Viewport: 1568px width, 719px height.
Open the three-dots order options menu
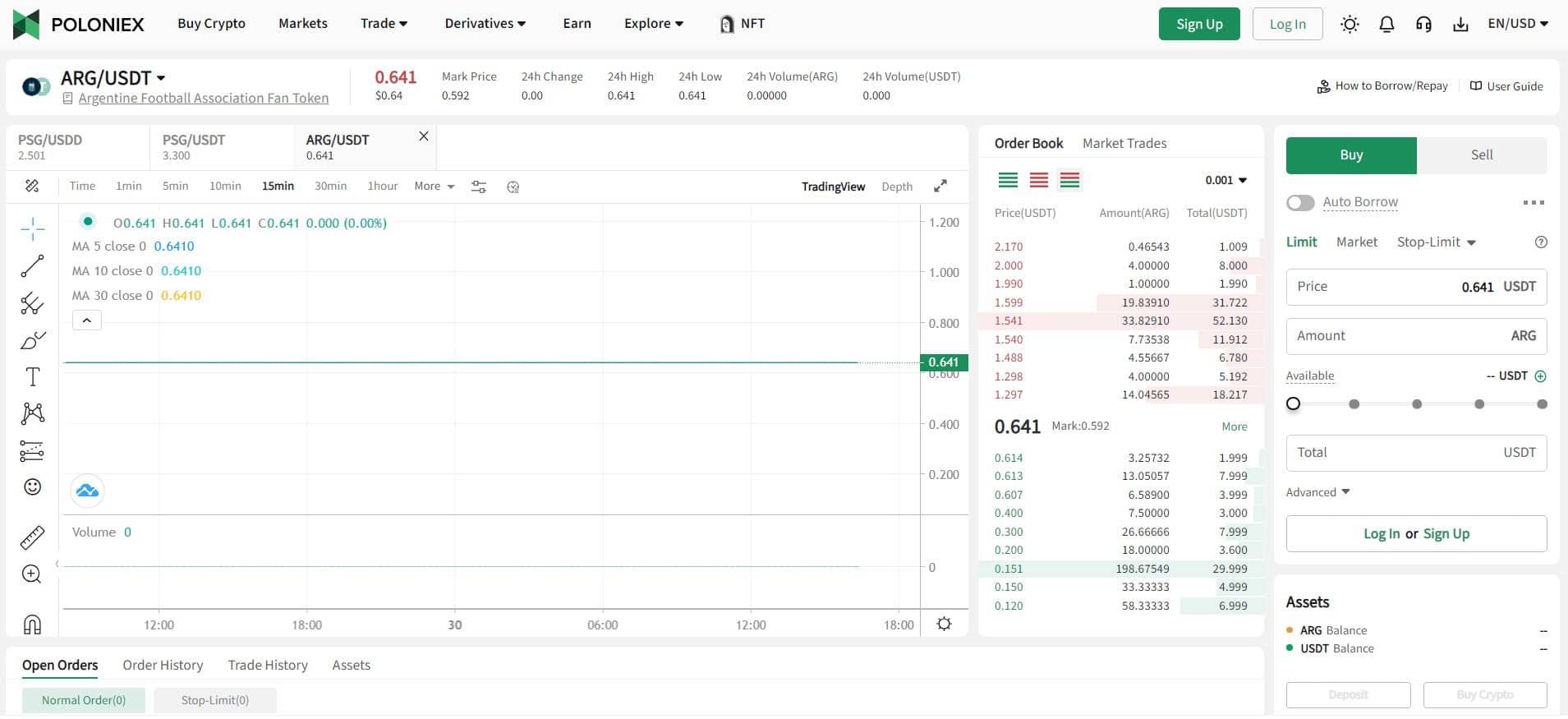point(1534,203)
